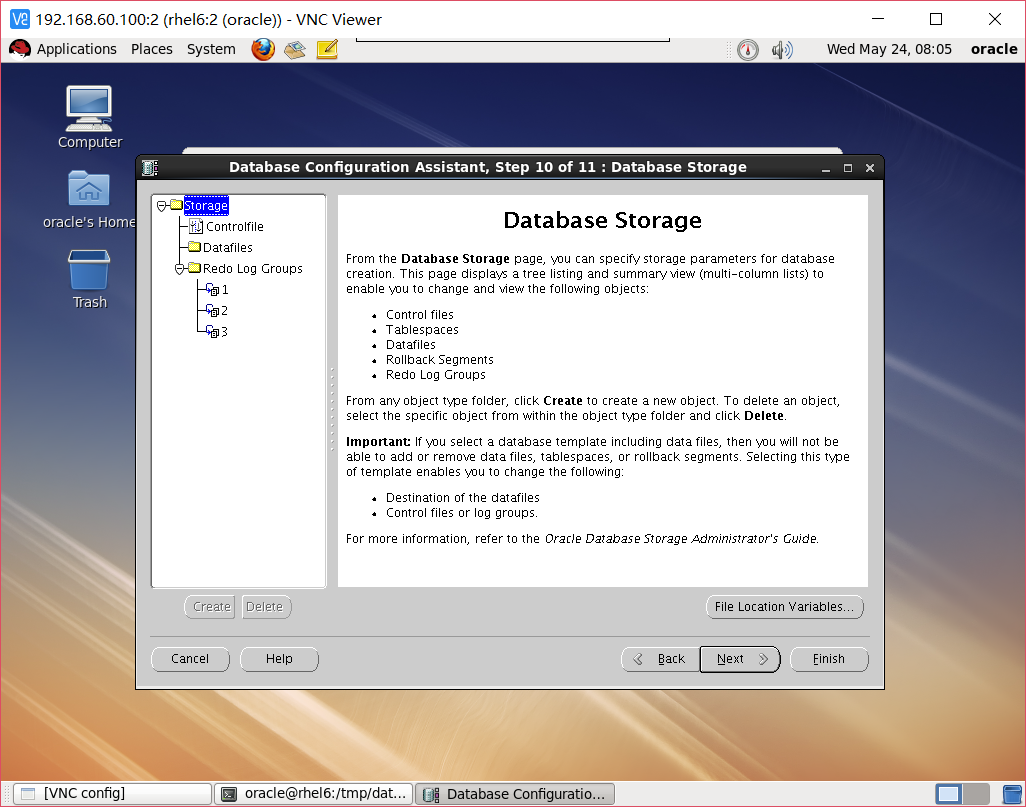
Task: Click the system monitor gauge in the panel
Action: point(747,49)
